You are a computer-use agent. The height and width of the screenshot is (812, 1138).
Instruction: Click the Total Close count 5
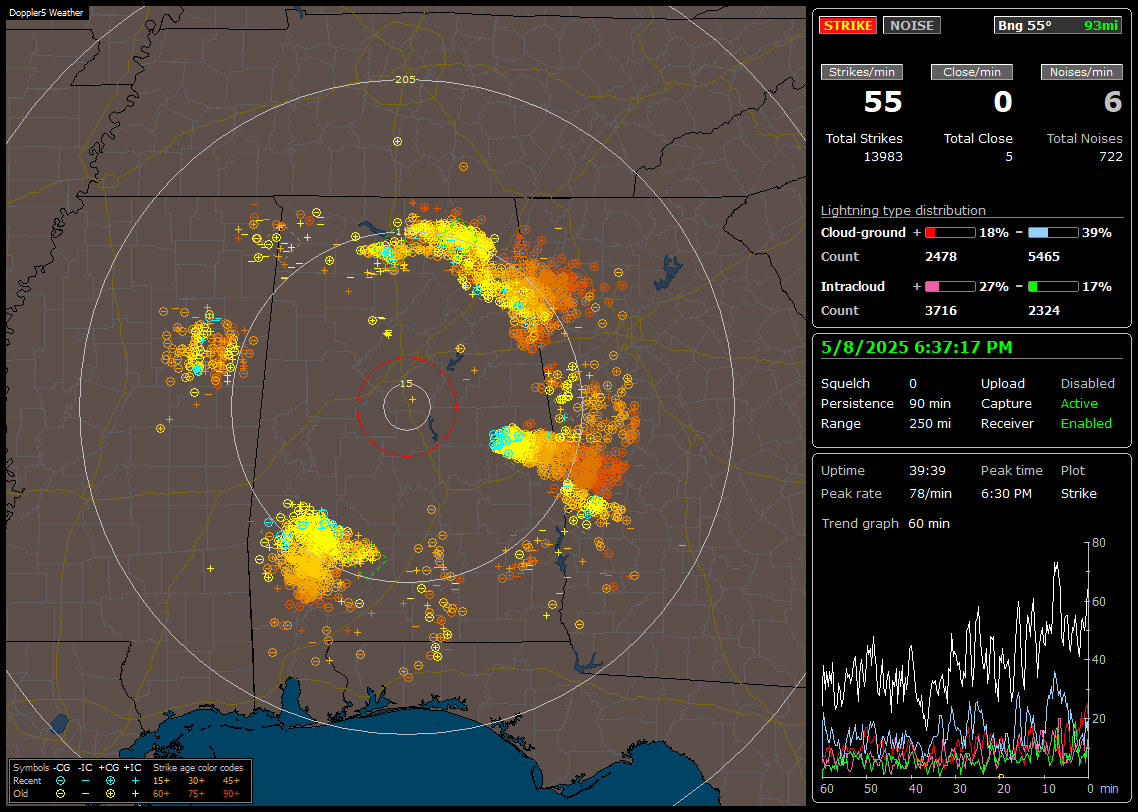(x=1009, y=157)
